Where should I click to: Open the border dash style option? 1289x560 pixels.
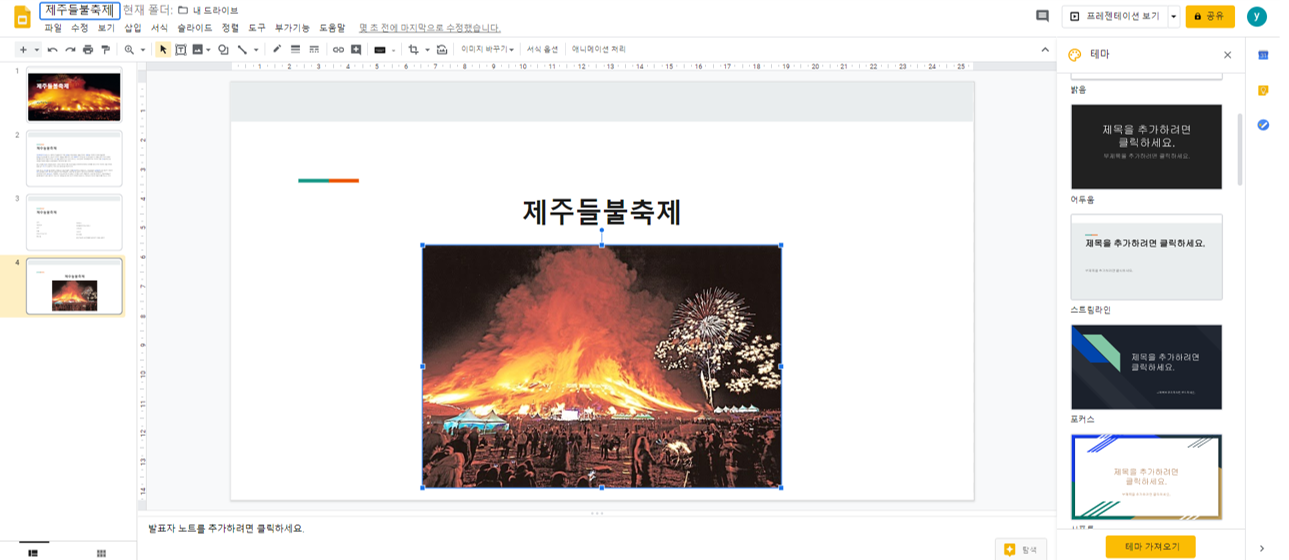click(314, 49)
